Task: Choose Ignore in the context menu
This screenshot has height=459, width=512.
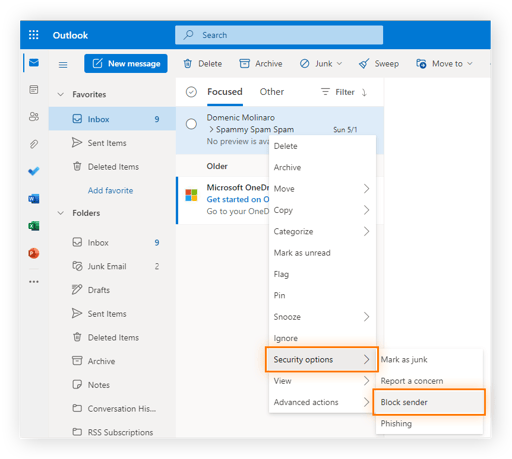Action: click(x=322, y=338)
